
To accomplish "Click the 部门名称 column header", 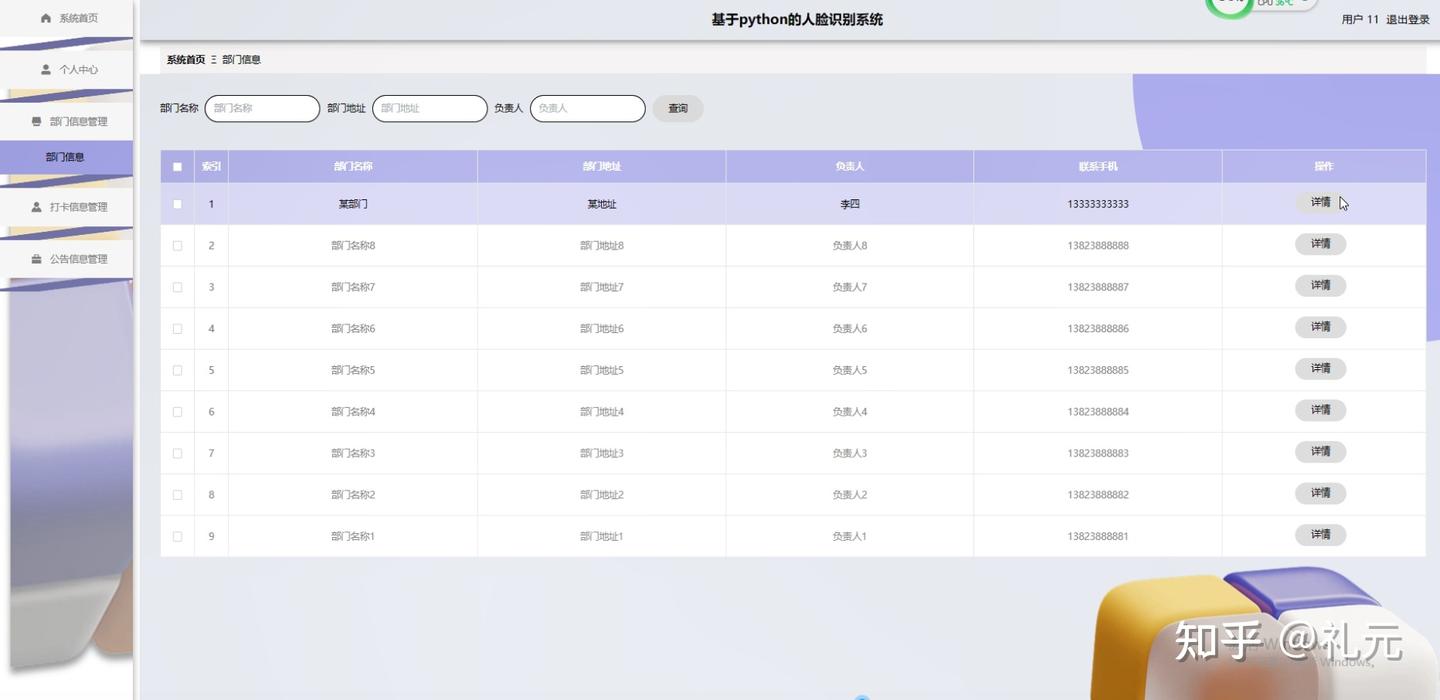I will tap(353, 167).
